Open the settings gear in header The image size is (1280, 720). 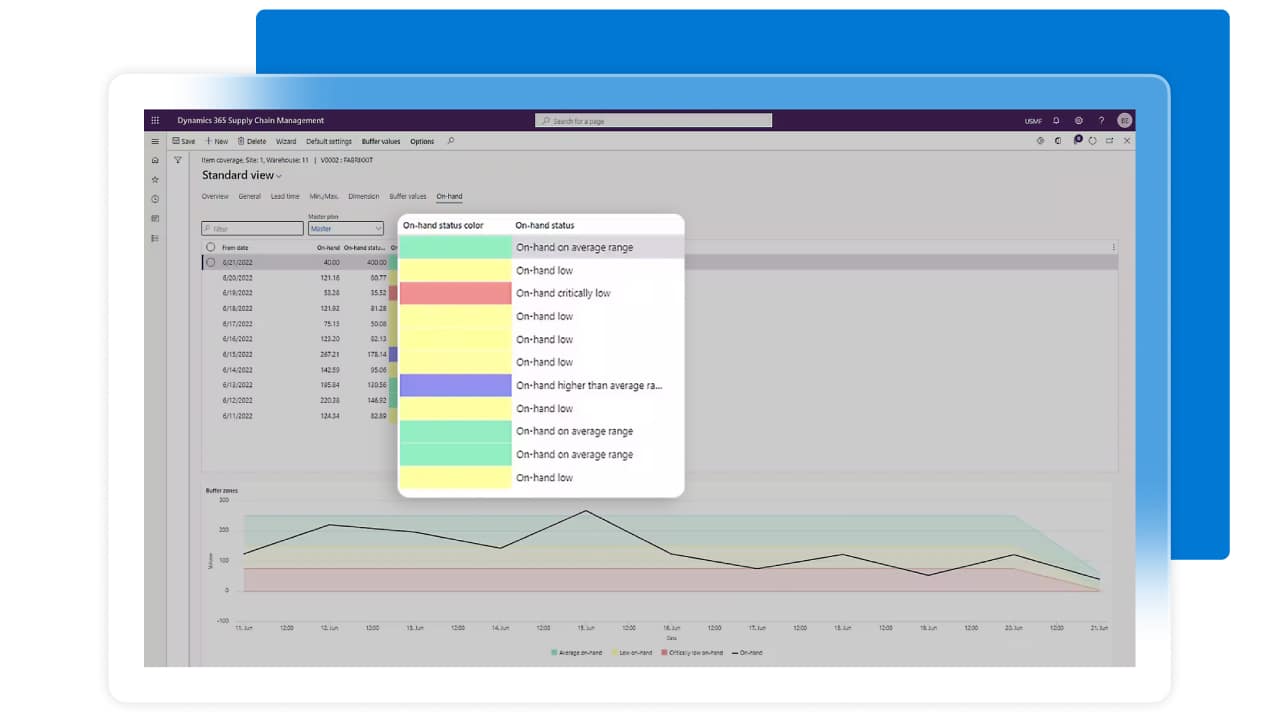[x=1079, y=120]
